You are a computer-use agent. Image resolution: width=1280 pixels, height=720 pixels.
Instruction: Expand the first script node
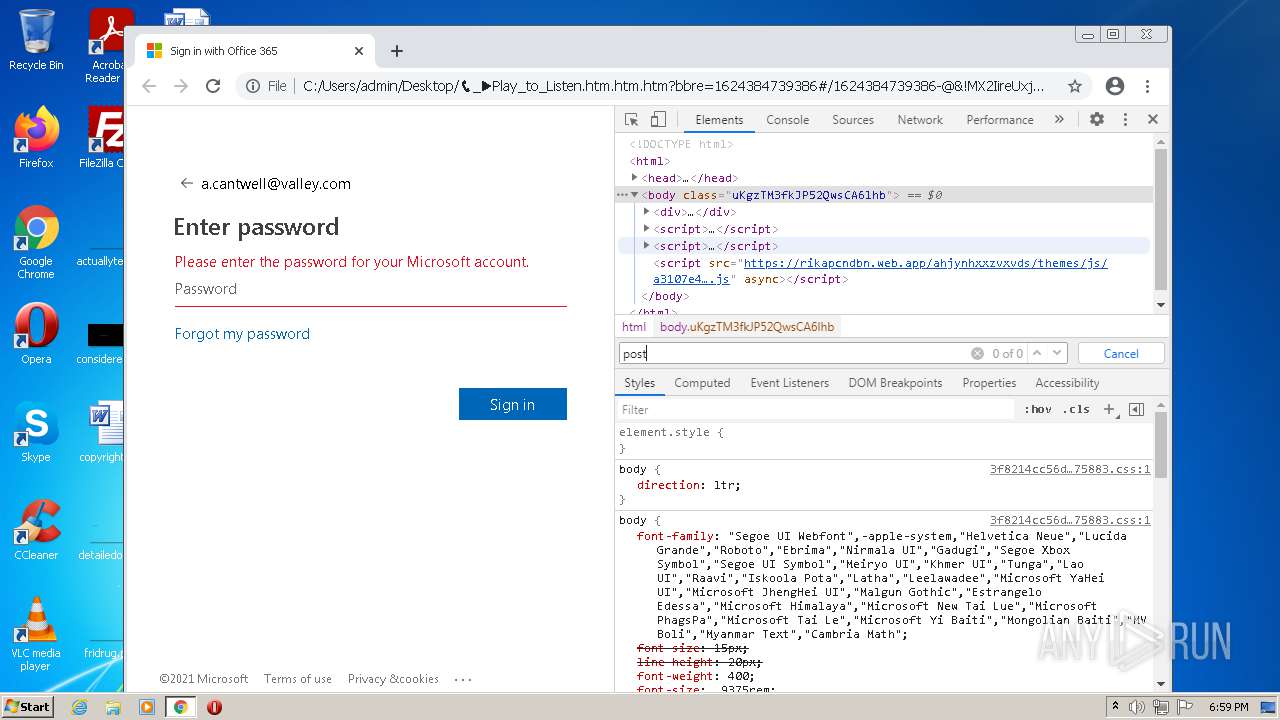point(647,229)
